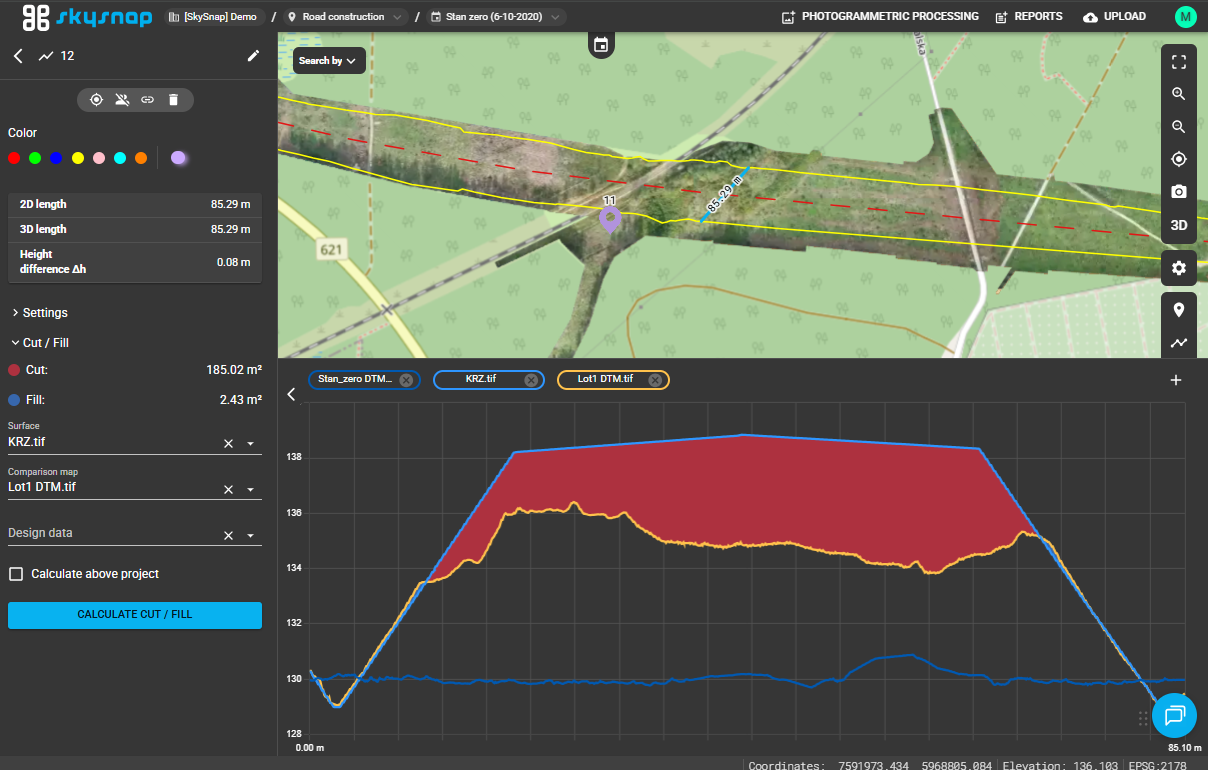The height and width of the screenshot is (770, 1208).
Task: Copy link using the chain icon
Action: 147,99
